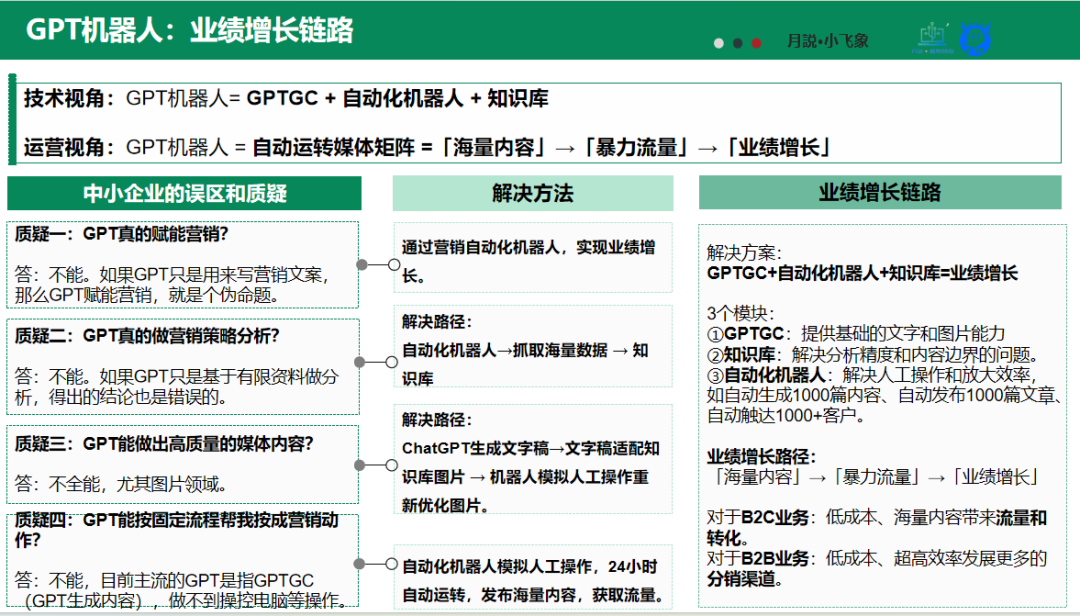Click "自动触达1000+客户。" text
Viewport: 1080px width, 616px height.
pos(786,415)
